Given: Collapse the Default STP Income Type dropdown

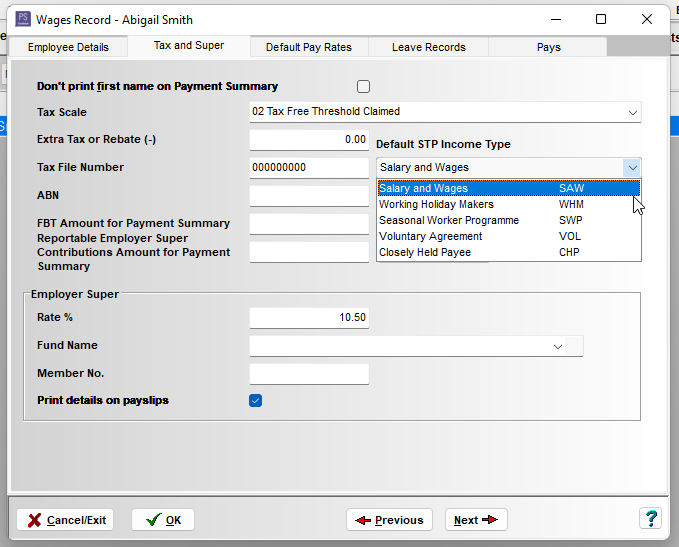Looking at the screenshot, I should coord(631,168).
